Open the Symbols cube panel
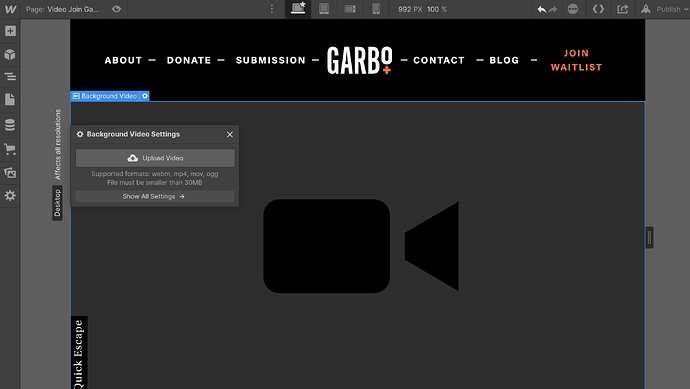The height and width of the screenshot is (389, 690). [10, 55]
